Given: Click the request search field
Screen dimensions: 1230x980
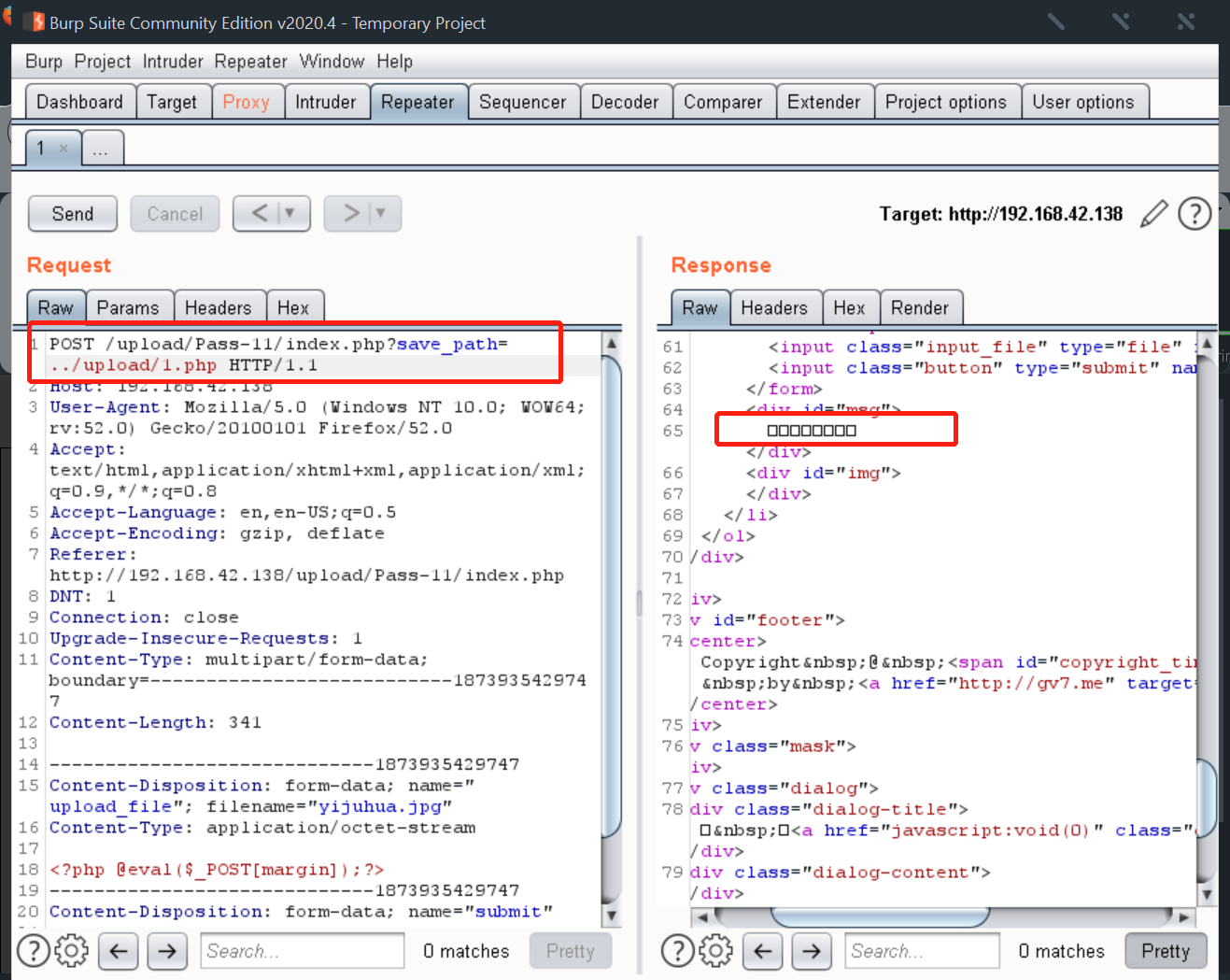Looking at the screenshot, I should point(302,951).
